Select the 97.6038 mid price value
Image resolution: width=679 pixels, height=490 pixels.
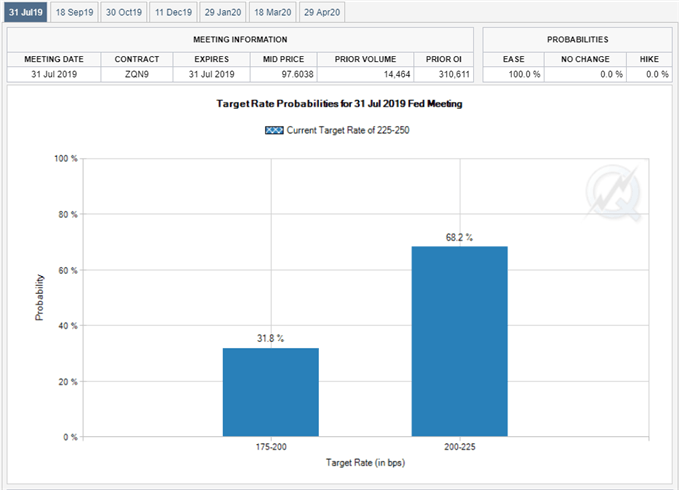click(297, 74)
